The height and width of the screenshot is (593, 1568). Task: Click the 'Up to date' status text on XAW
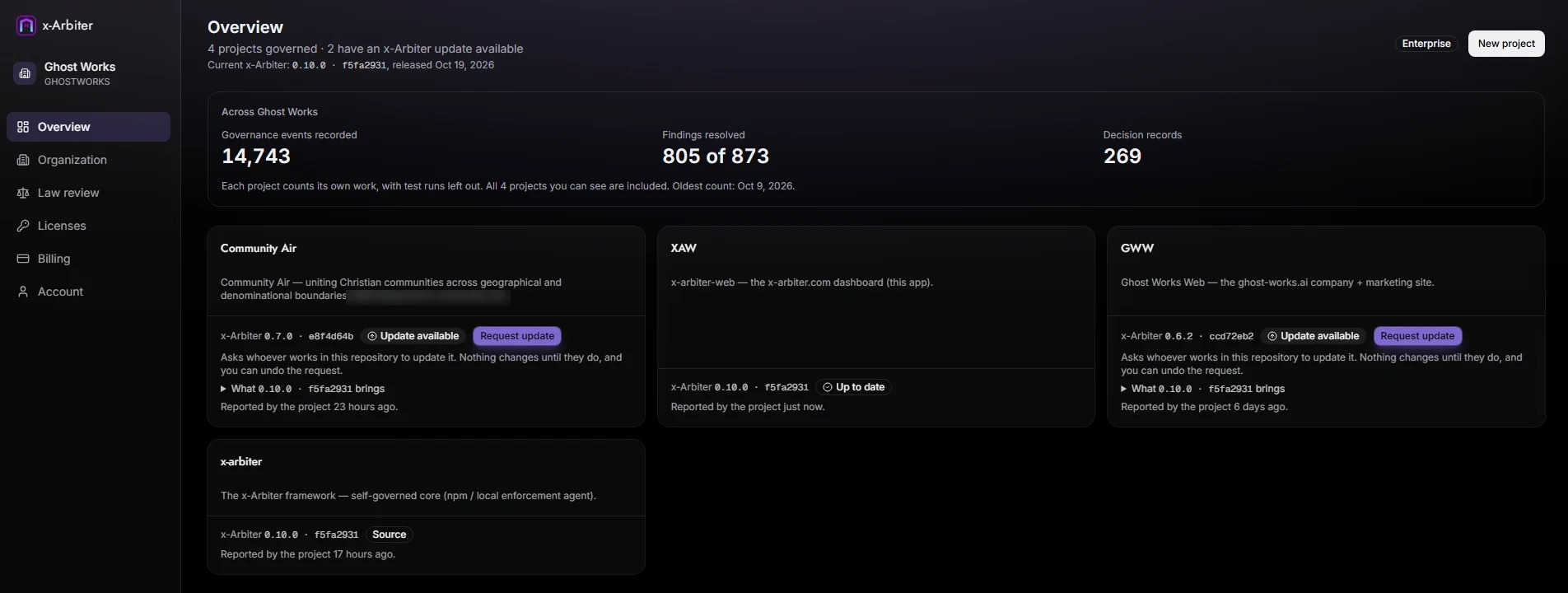tap(860, 387)
